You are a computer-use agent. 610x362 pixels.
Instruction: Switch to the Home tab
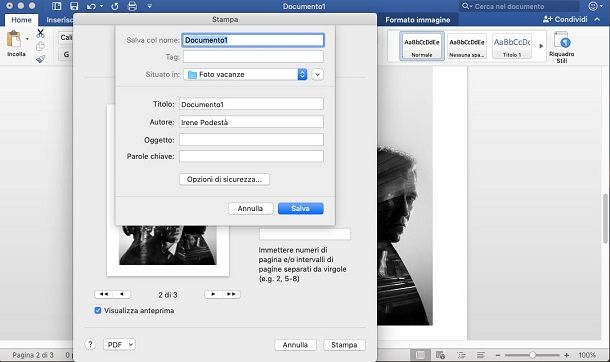(21, 20)
